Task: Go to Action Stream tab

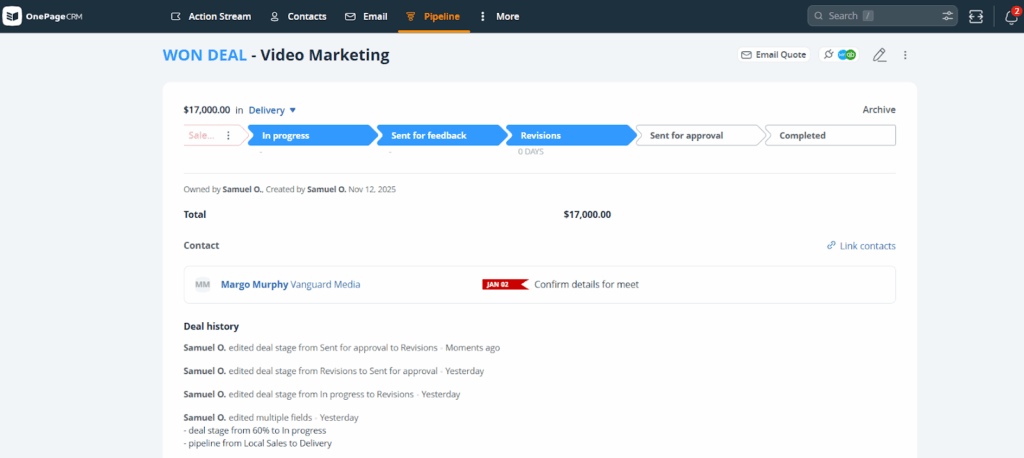Action: [210, 16]
